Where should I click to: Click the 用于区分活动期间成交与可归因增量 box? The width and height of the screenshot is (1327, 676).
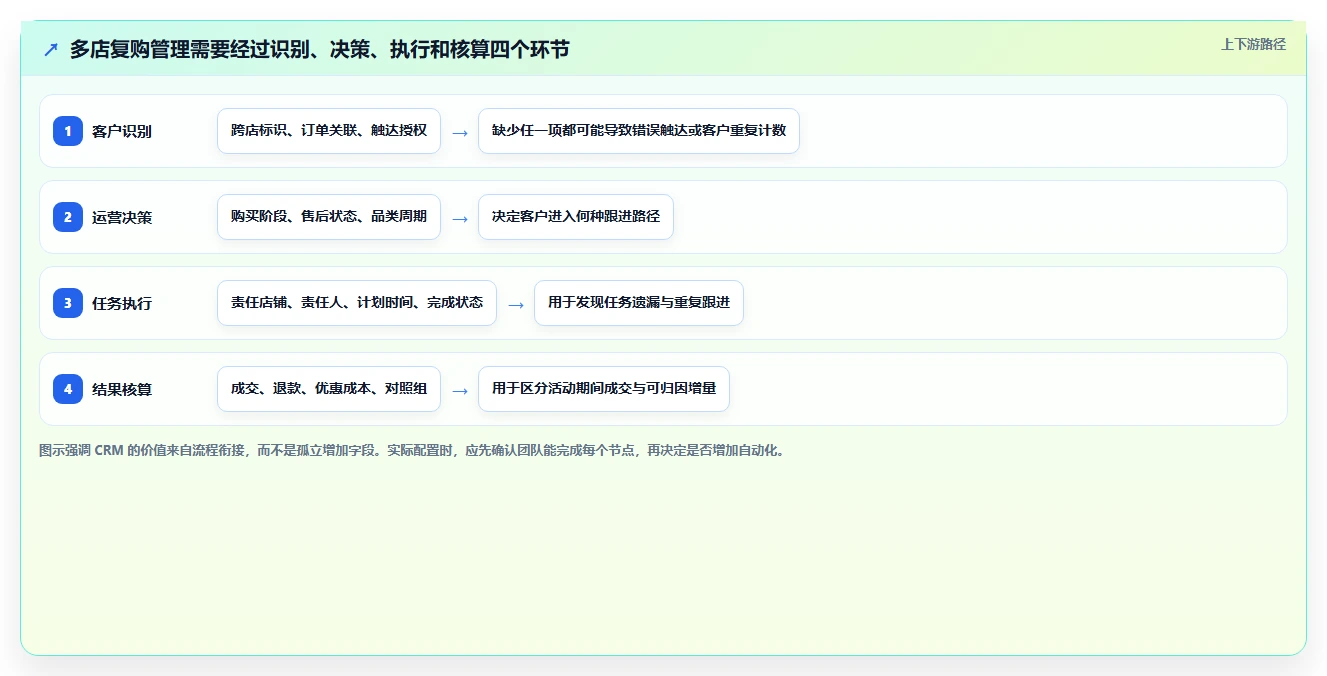pos(604,389)
